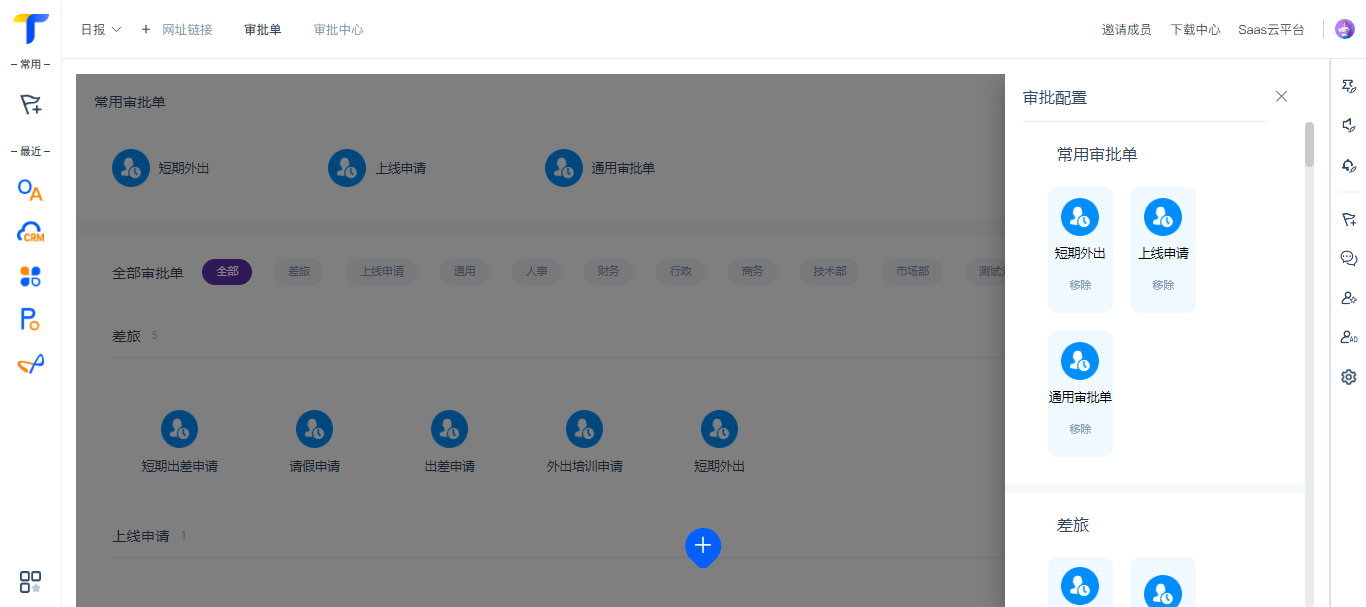The image size is (1366, 607).
Task: Open the 外出培训申请 form icon
Action: (x=584, y=429)
